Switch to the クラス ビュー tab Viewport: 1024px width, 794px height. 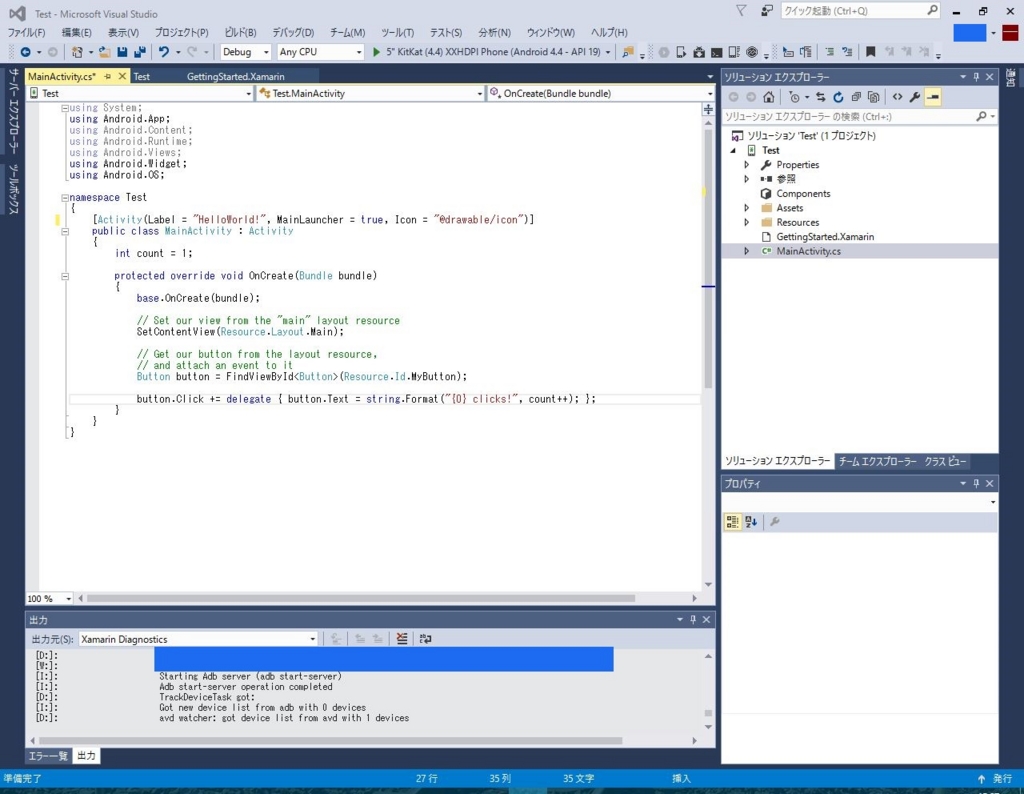[x=945, y=461]
